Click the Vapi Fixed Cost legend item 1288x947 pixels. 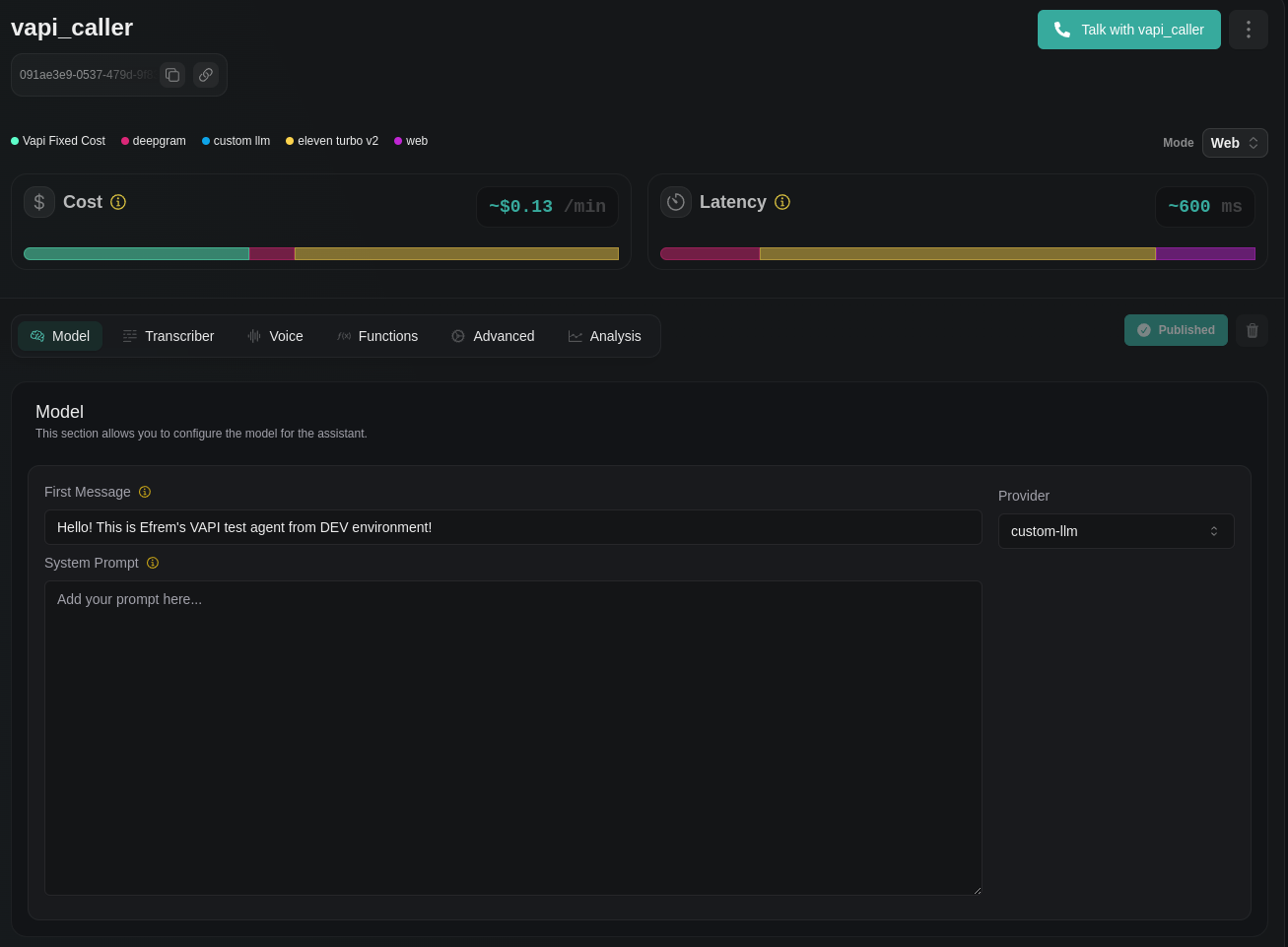[x=58, y=141]
